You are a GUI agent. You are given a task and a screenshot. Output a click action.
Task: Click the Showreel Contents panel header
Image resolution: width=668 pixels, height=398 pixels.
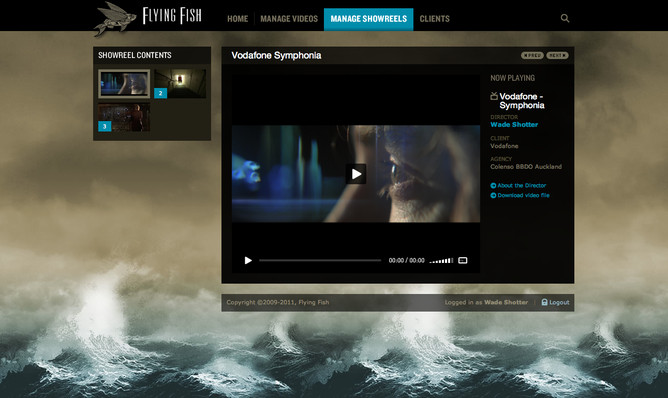click(x=152, y=55)
